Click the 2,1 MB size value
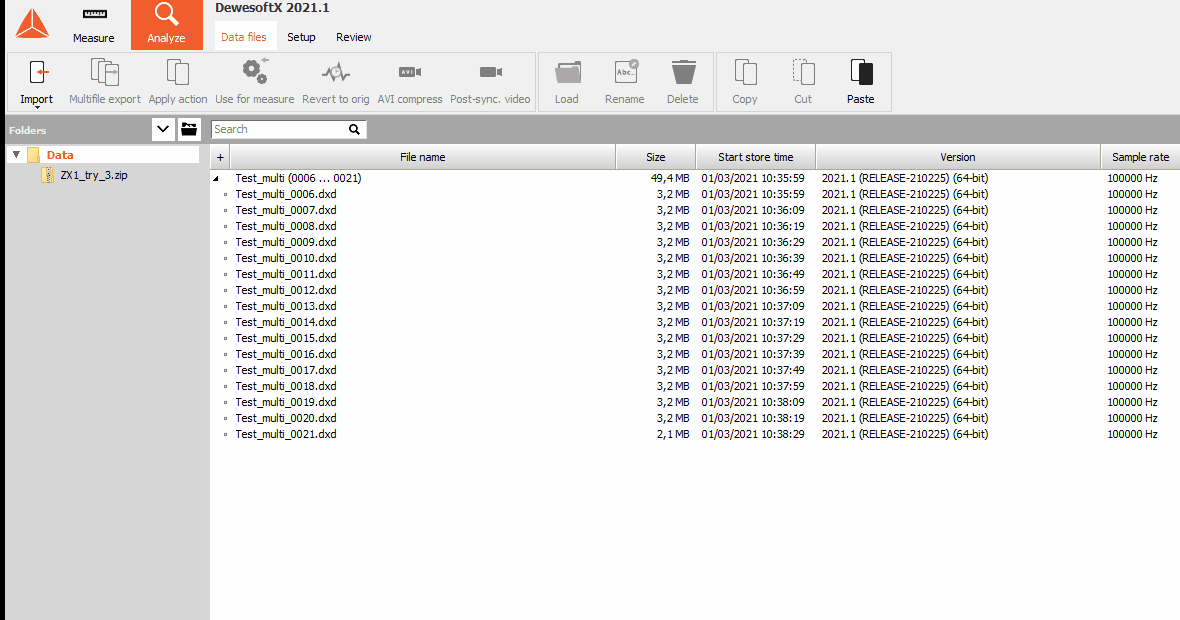 pos(673,434)
